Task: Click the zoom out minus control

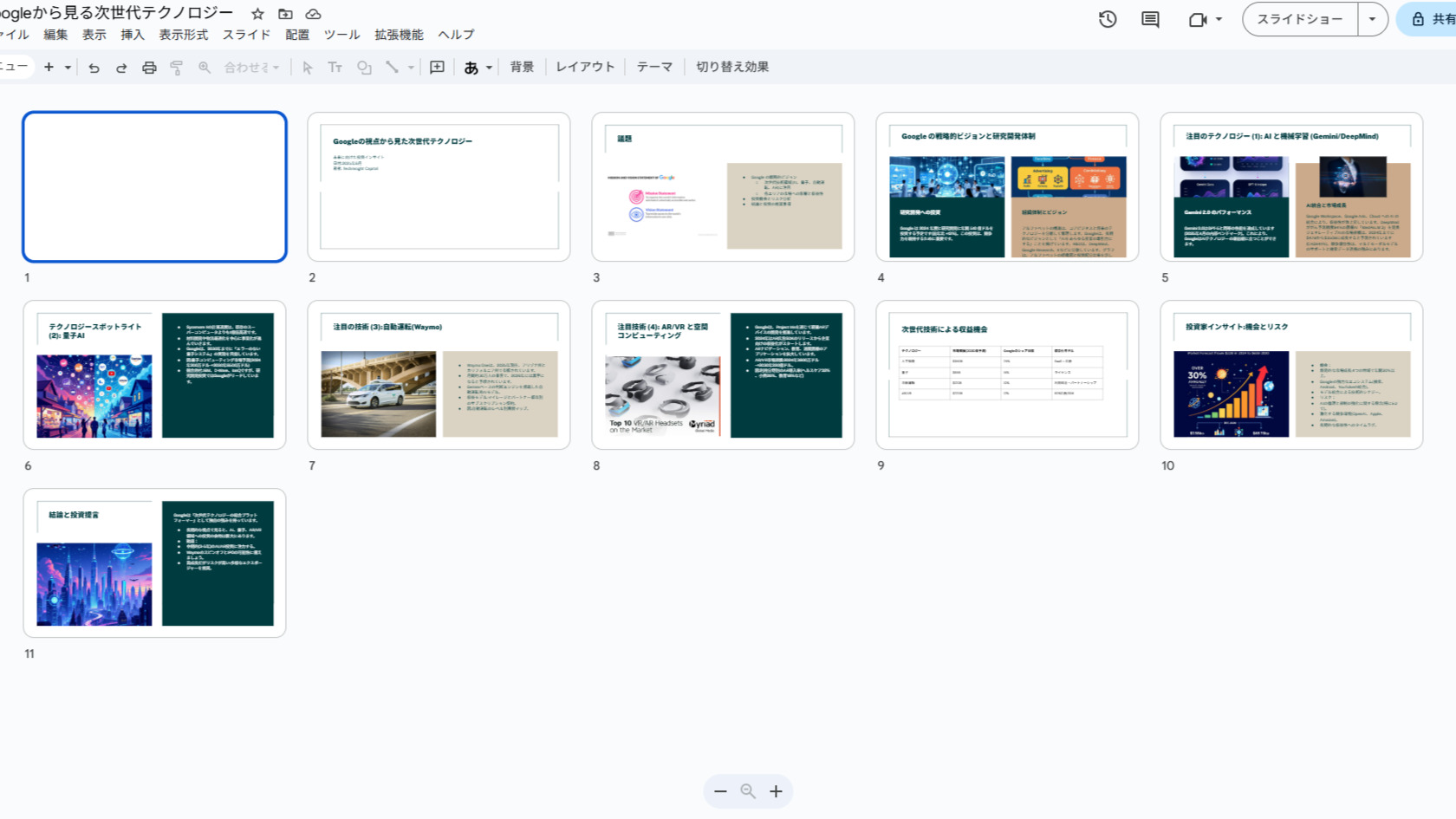Action: click(719, 791)
